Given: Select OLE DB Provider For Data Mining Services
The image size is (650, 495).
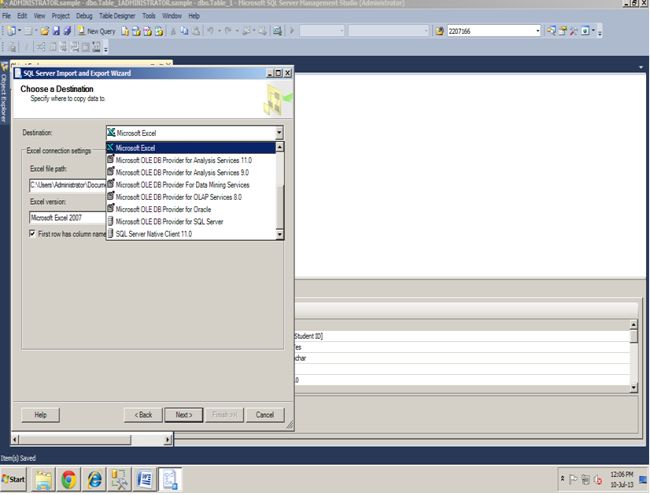Looking at the screenshot, I should click(191, 185).
